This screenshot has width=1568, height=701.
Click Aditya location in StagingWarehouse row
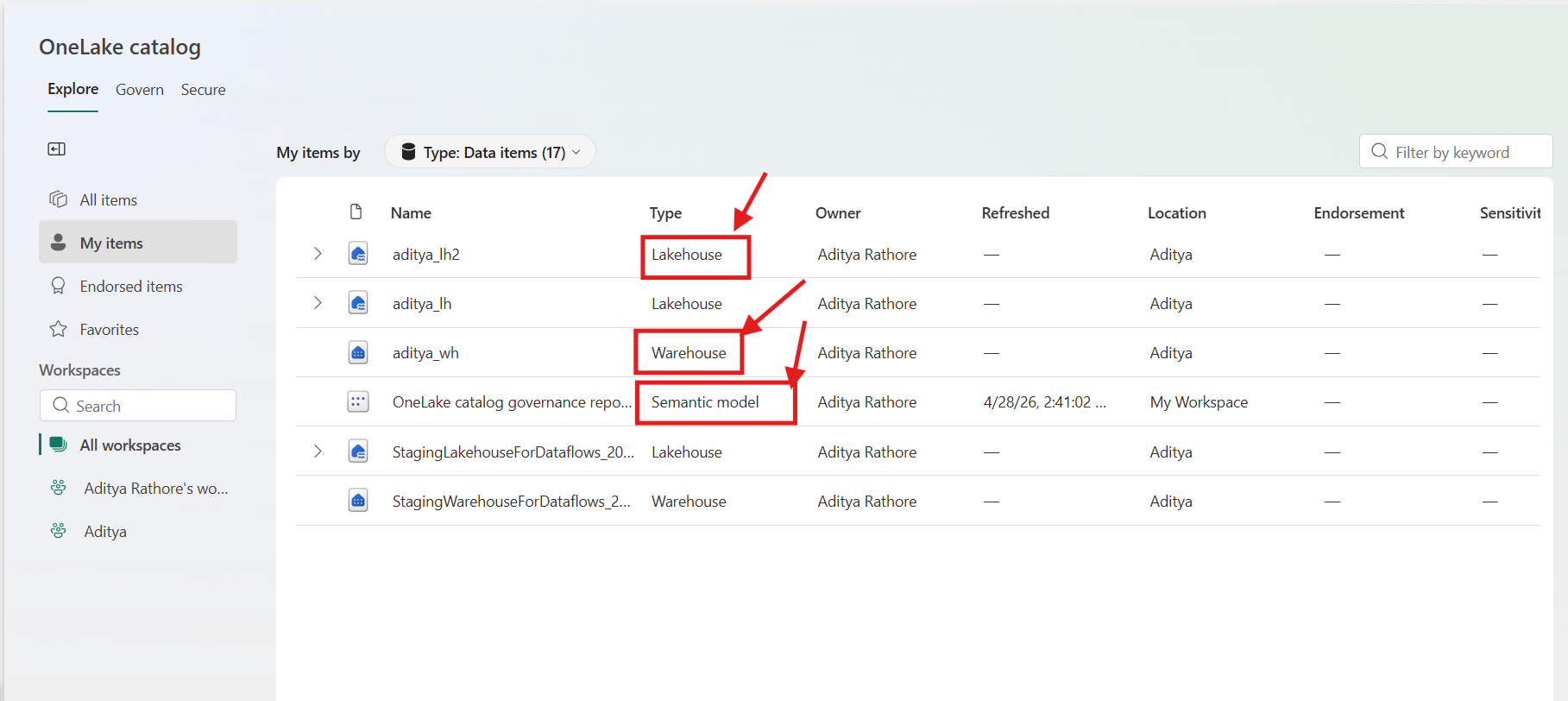click(1171, 502)
